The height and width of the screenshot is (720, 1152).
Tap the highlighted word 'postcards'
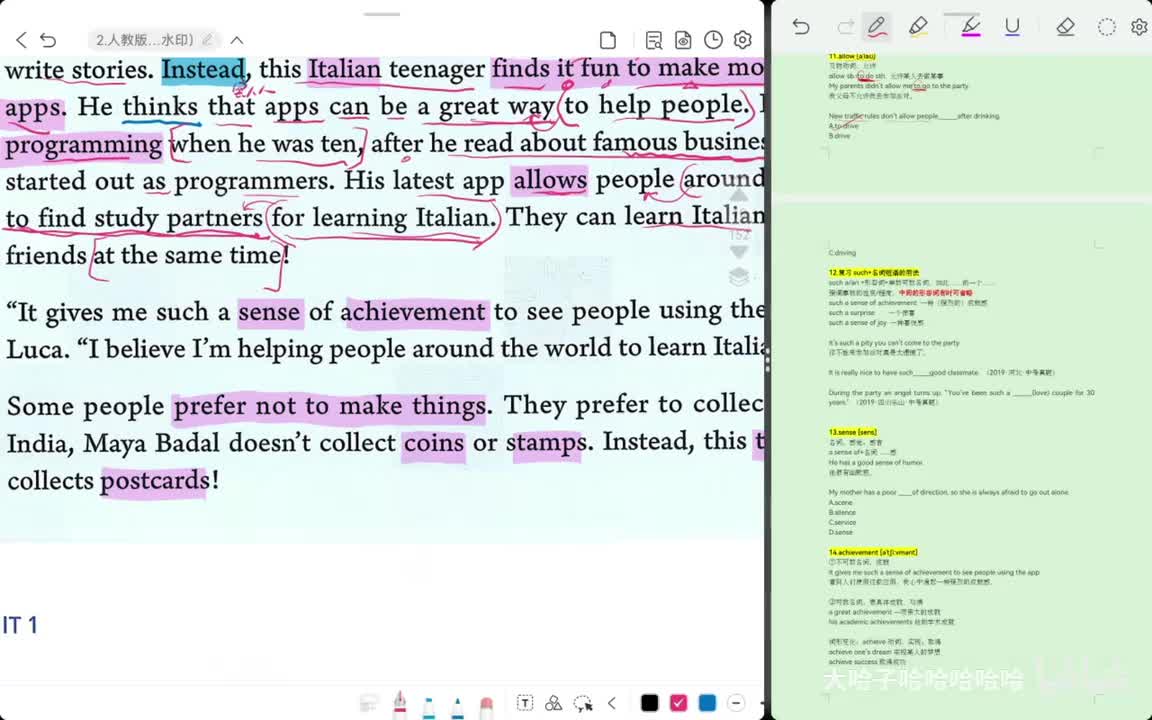coord(155,480)
